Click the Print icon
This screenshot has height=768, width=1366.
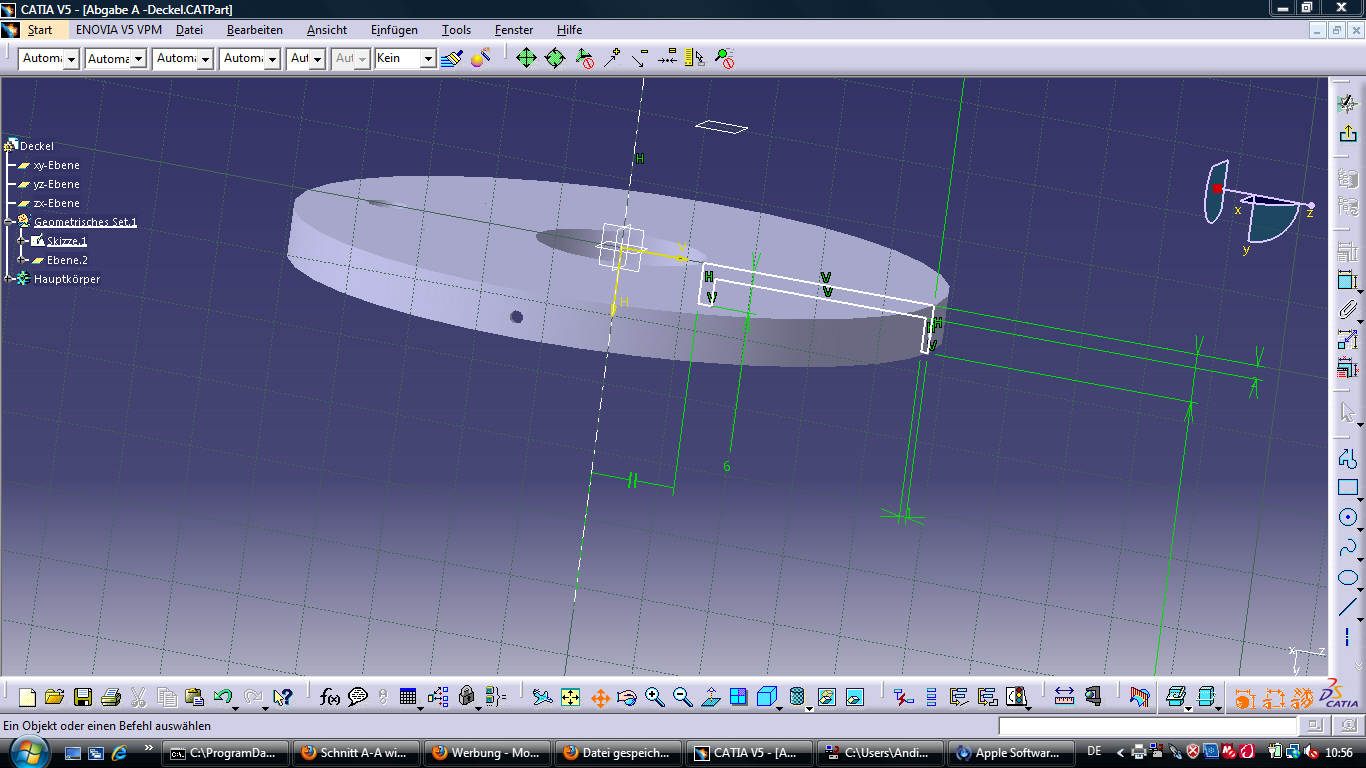click(x=111, y=697)
